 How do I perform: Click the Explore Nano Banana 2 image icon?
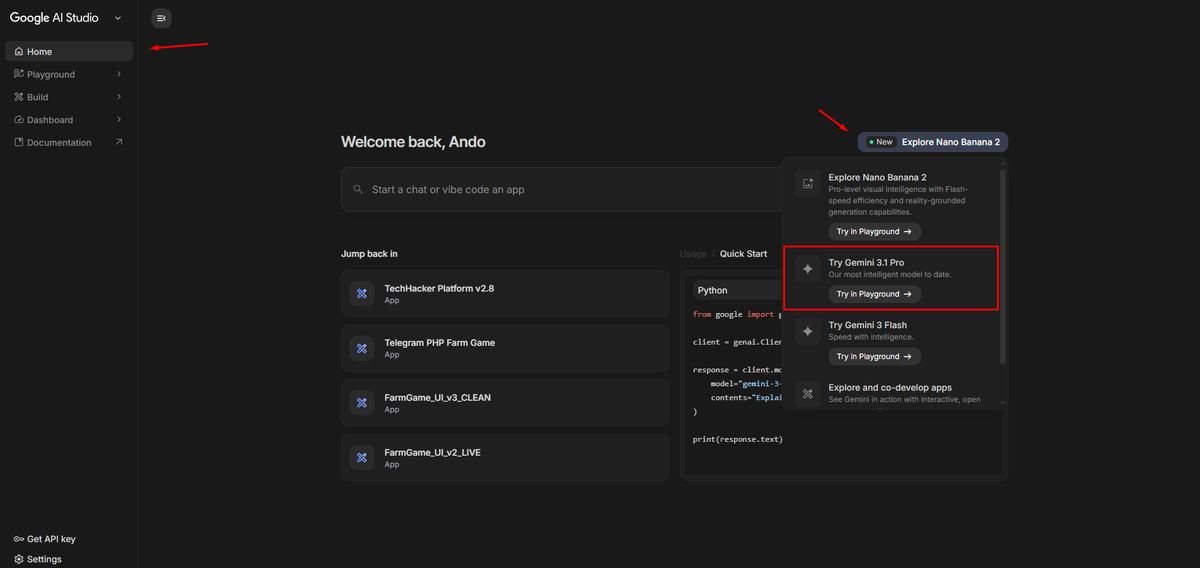tap(808, 184)
